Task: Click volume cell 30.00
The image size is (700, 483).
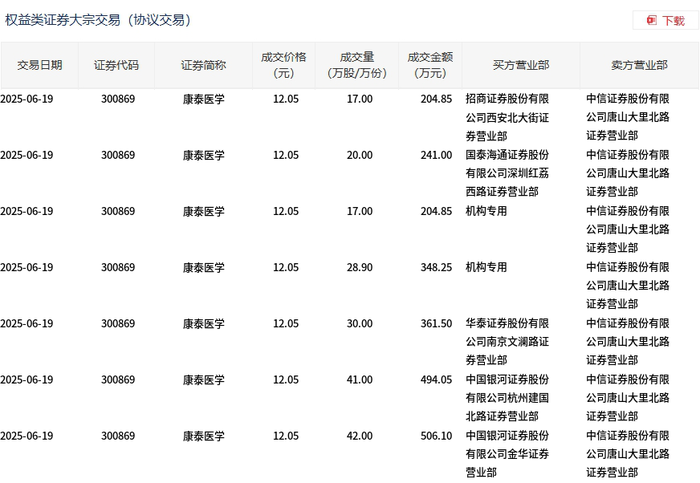Action: [x=359, y=324]
